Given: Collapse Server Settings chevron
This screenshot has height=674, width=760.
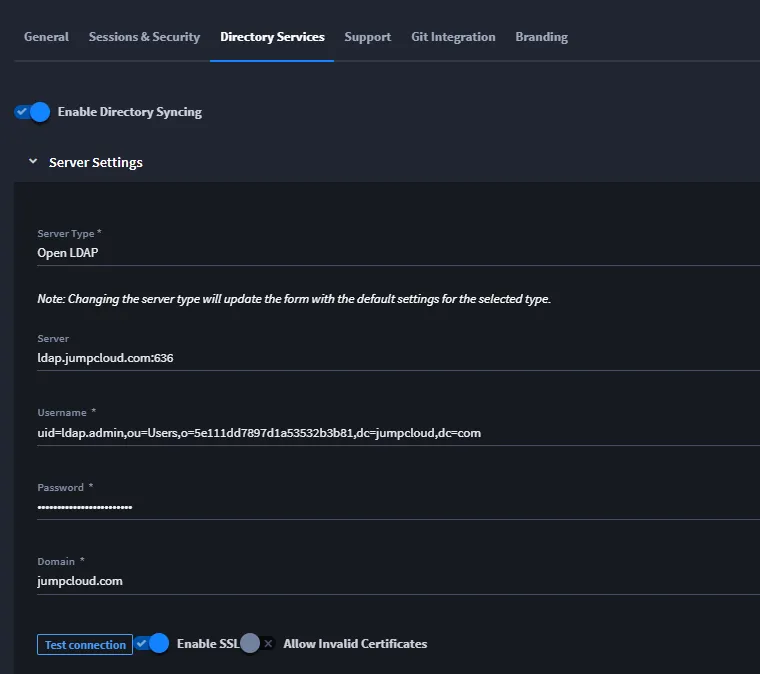Looking at the screenshot, I should pos(33,161).
